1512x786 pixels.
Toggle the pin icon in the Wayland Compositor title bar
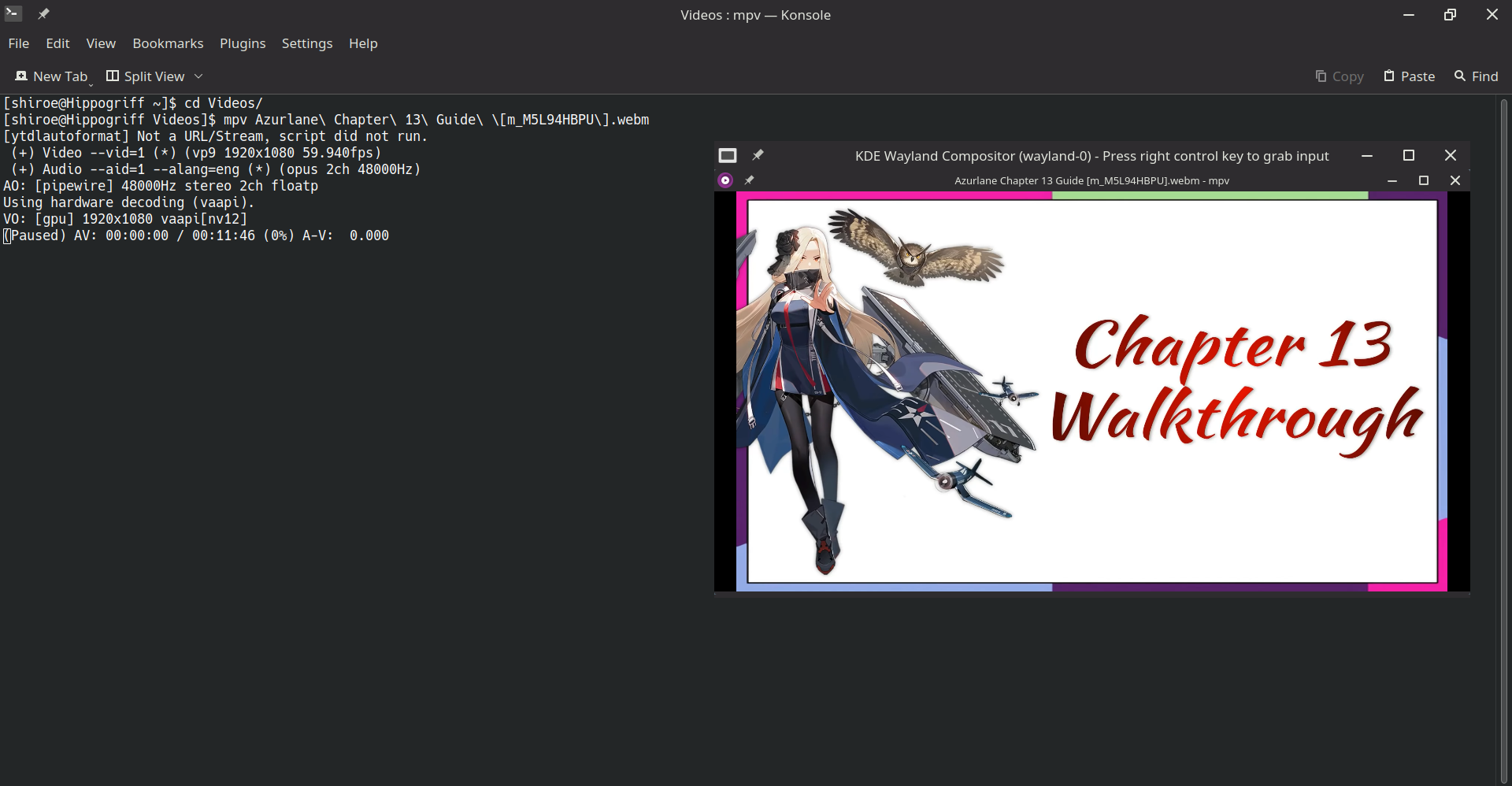tap(758, 155)
